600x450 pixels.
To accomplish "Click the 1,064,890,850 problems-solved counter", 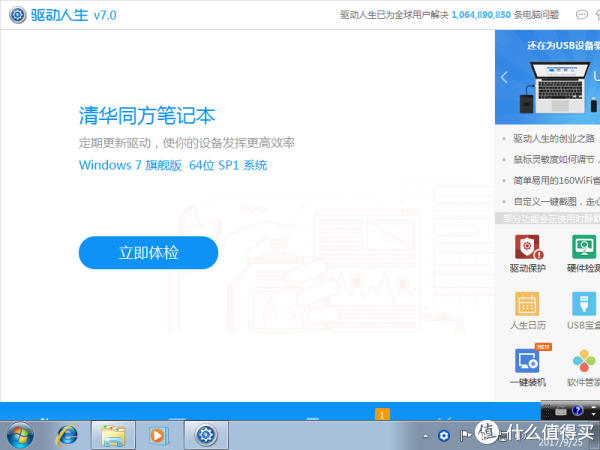I will 481,15.
